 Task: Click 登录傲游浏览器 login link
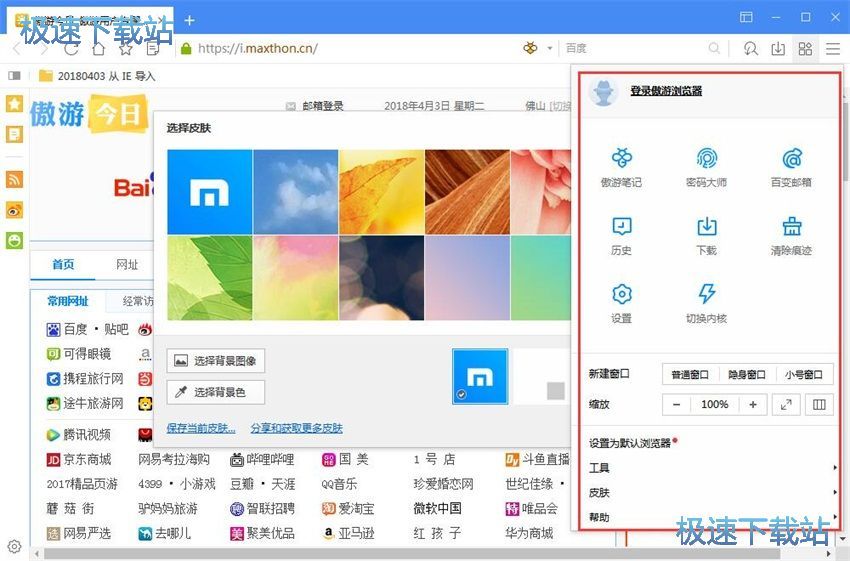point(666,91)
